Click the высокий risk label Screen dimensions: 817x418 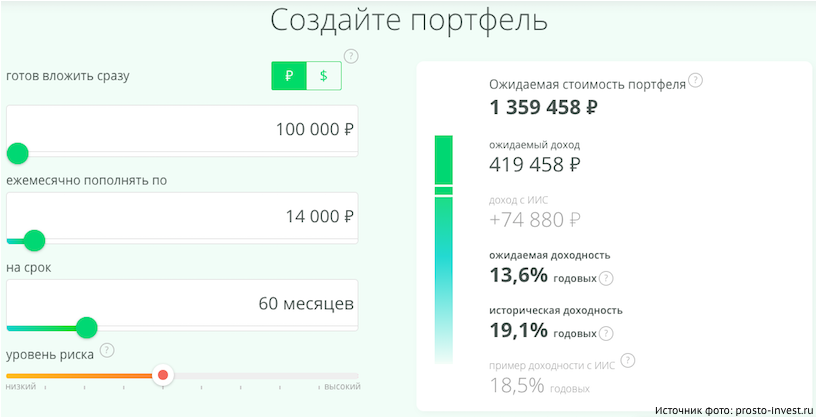tap(342, 387)
